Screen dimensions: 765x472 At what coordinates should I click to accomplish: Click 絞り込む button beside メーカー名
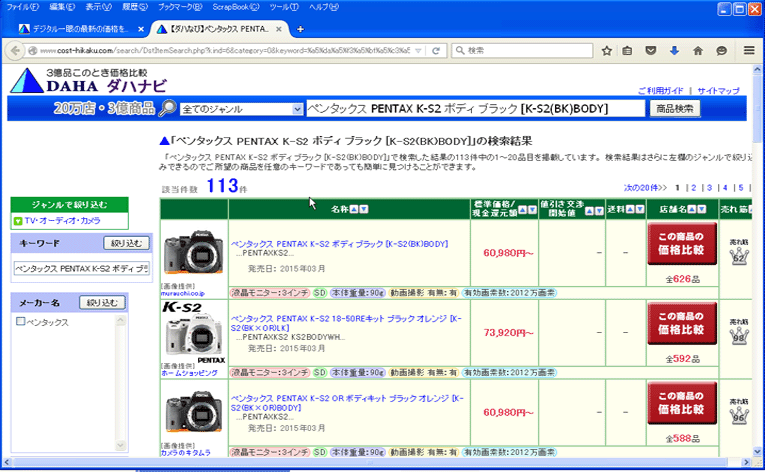pyautogui.click(x=102, y=303)
